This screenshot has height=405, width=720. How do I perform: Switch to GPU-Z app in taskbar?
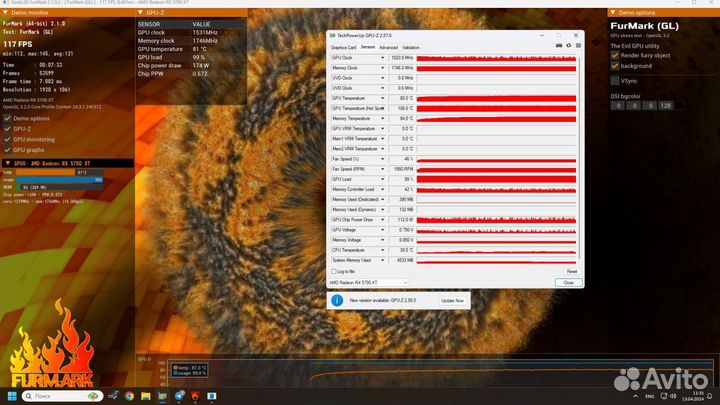pos(162,396)
